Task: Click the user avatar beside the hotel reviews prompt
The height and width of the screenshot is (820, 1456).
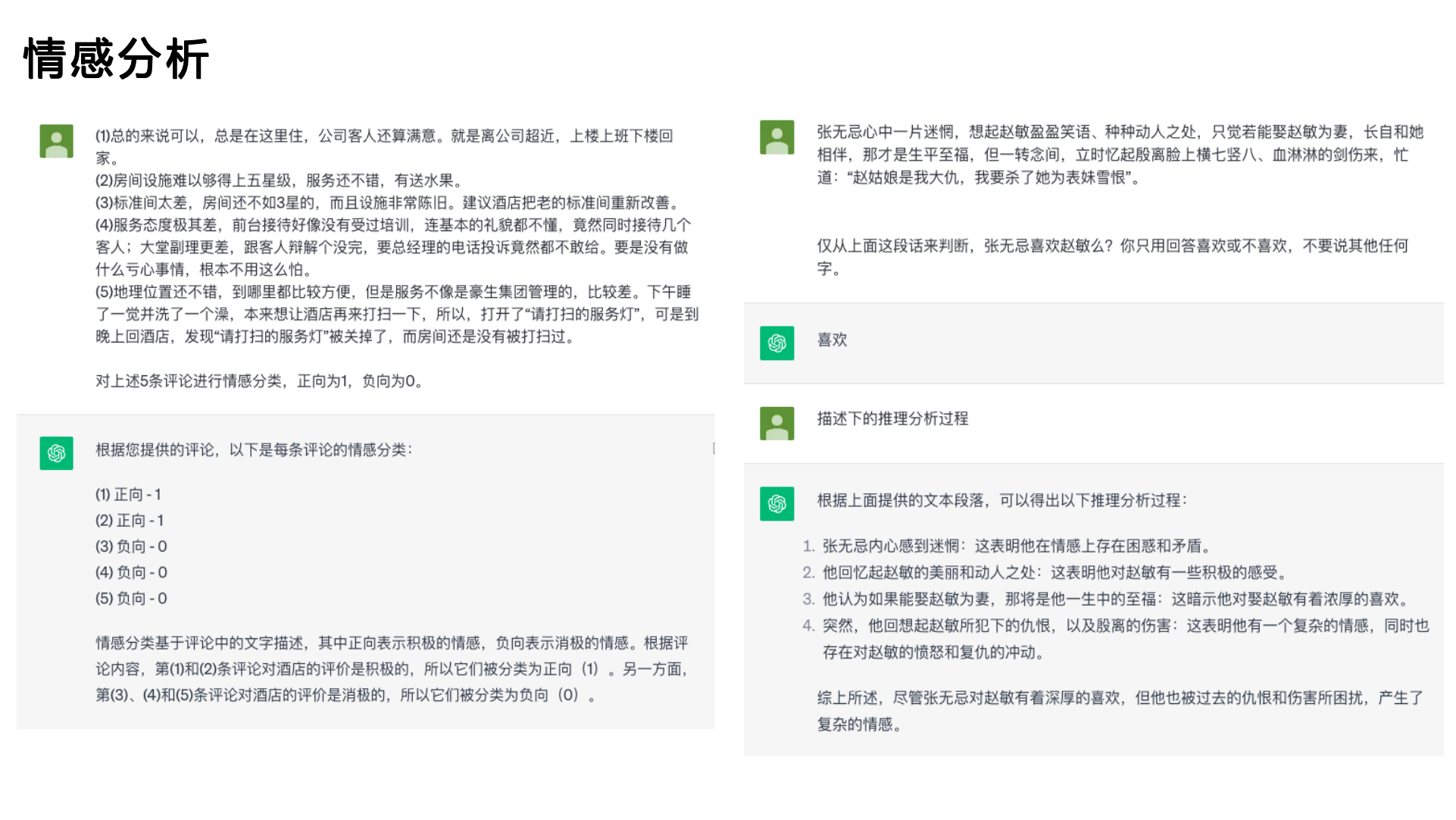Action: pos(56,140)
